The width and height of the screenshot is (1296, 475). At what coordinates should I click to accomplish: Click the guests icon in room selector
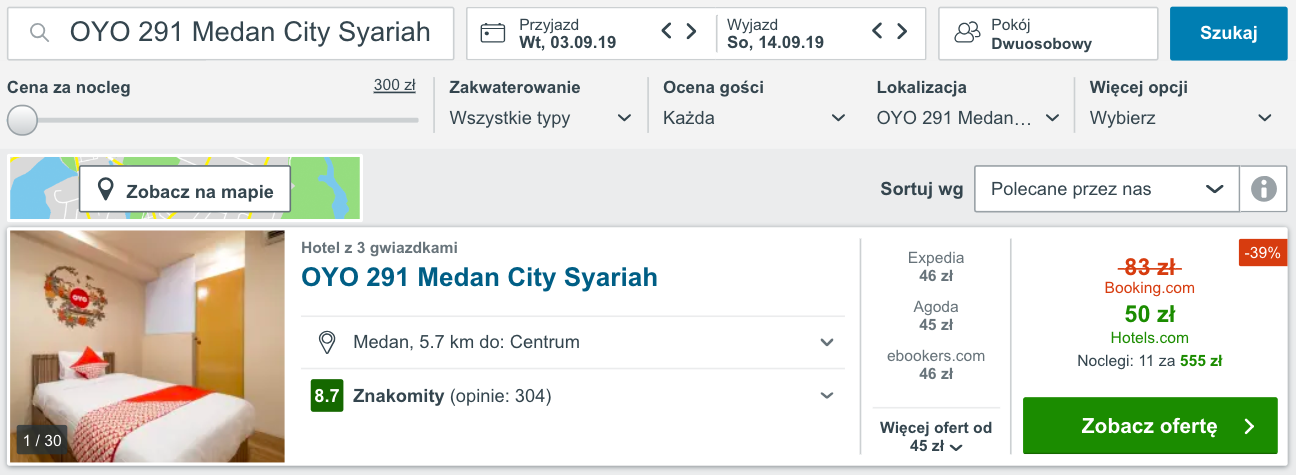(x=968, y=33)
